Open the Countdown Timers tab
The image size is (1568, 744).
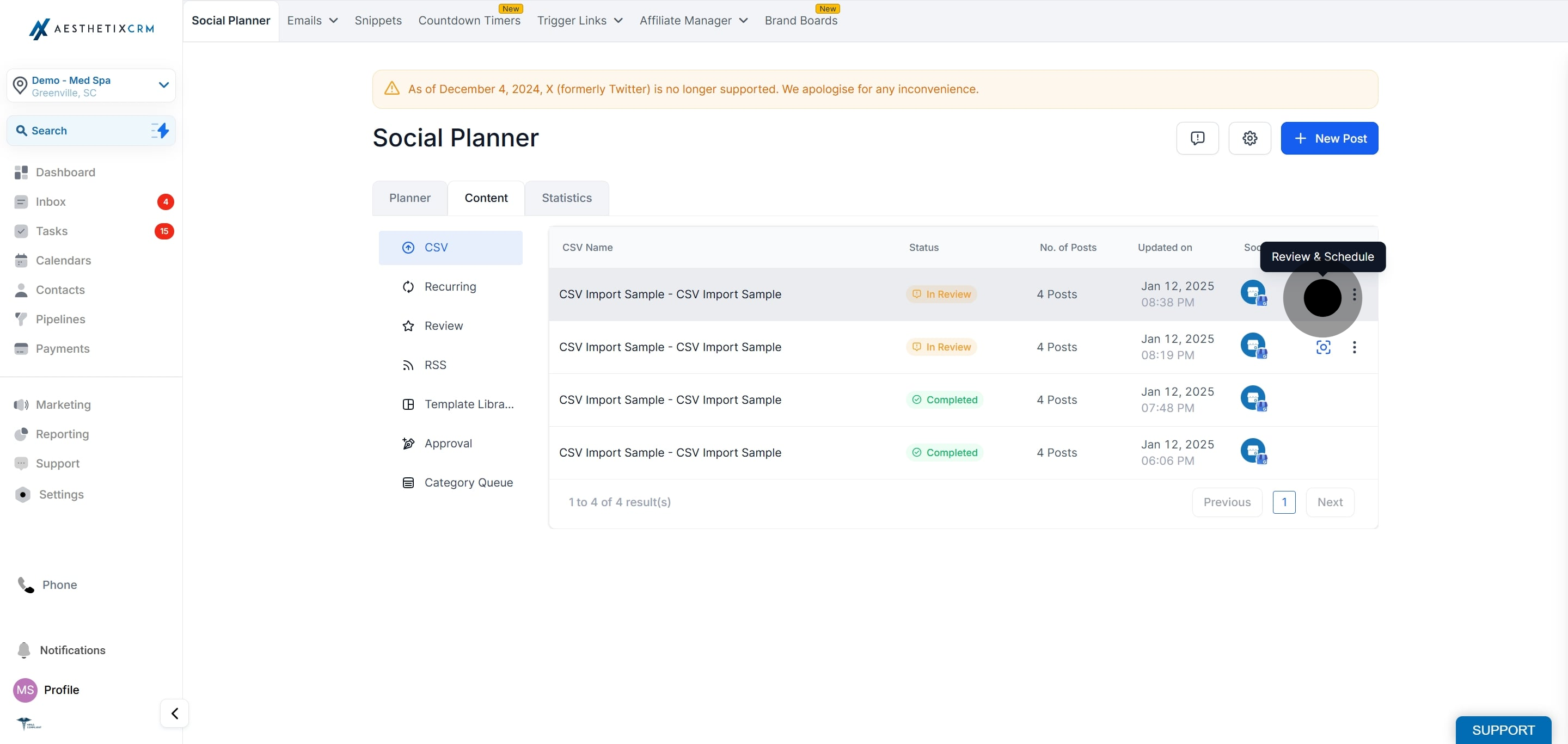click(x=469, y=21)
